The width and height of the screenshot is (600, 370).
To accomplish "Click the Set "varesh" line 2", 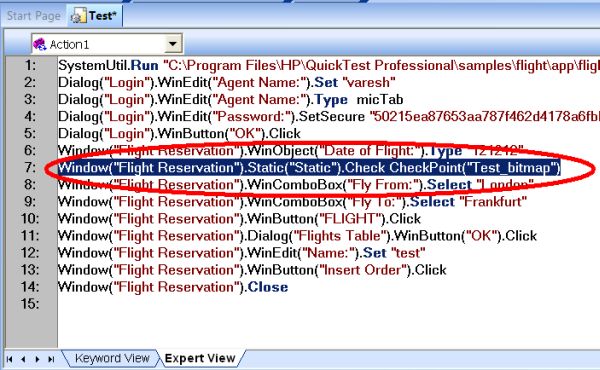I will click(227, 82).
